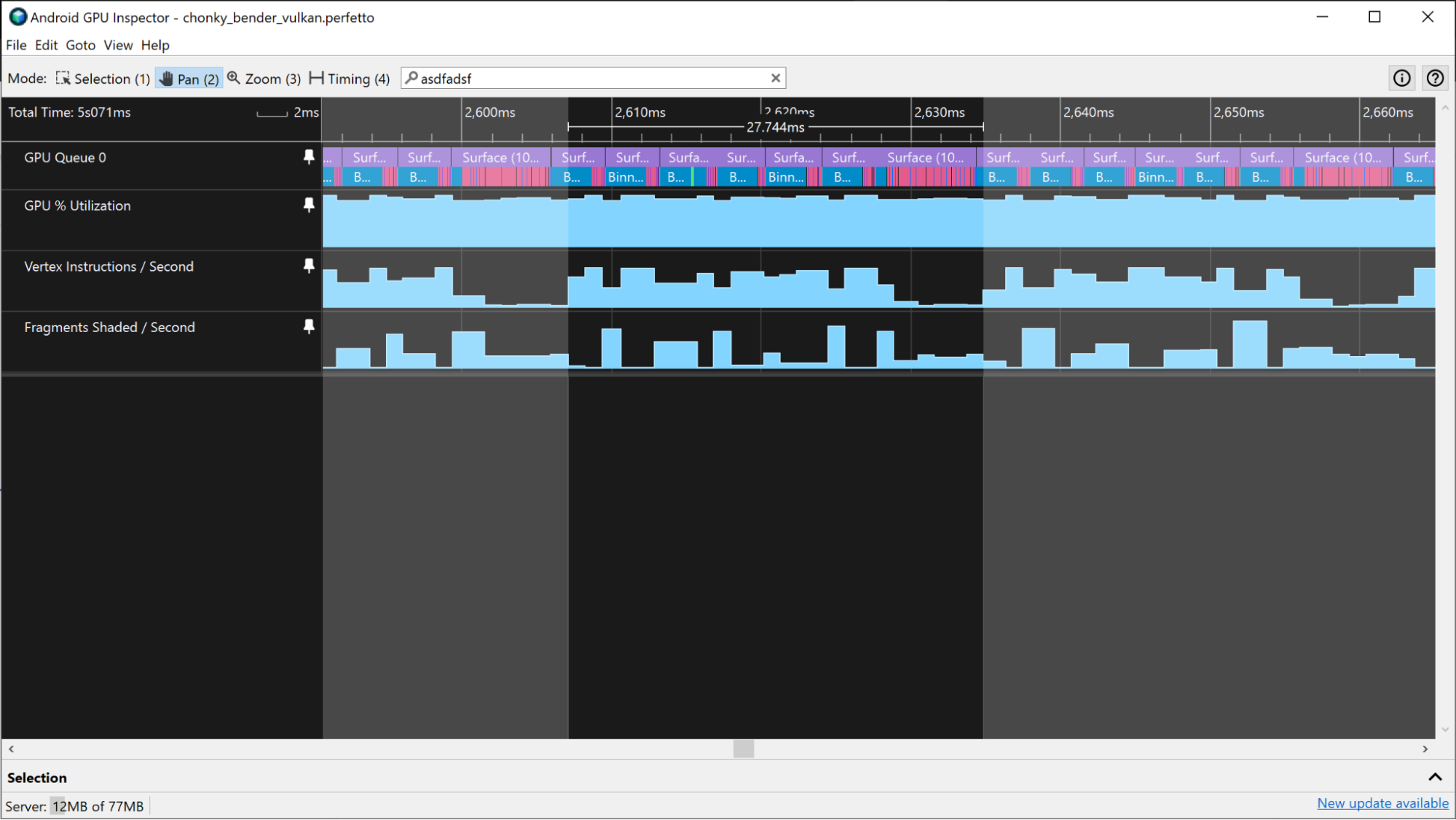Click the pin icon on Fragments Shaded / Second
The height and width of the screenshot is (820, 1456).
coord(309,326)
